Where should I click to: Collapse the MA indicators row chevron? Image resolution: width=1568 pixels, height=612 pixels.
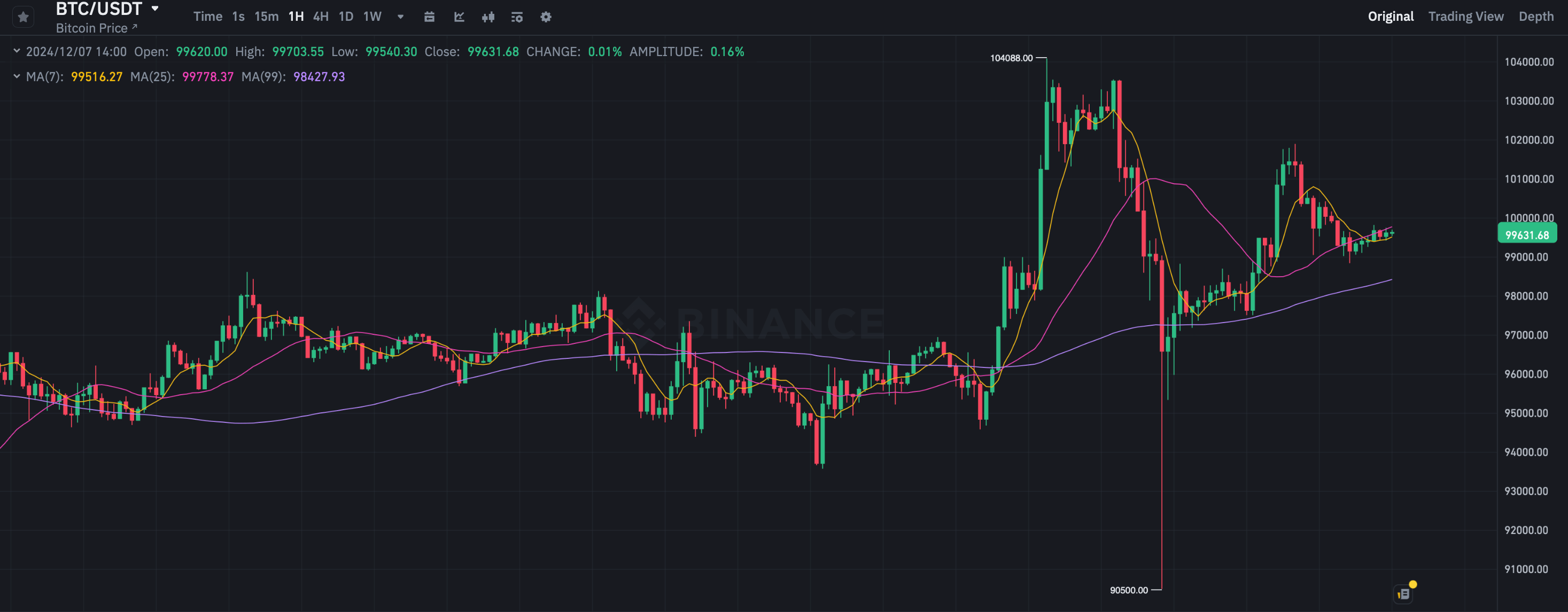pos(17,76)
